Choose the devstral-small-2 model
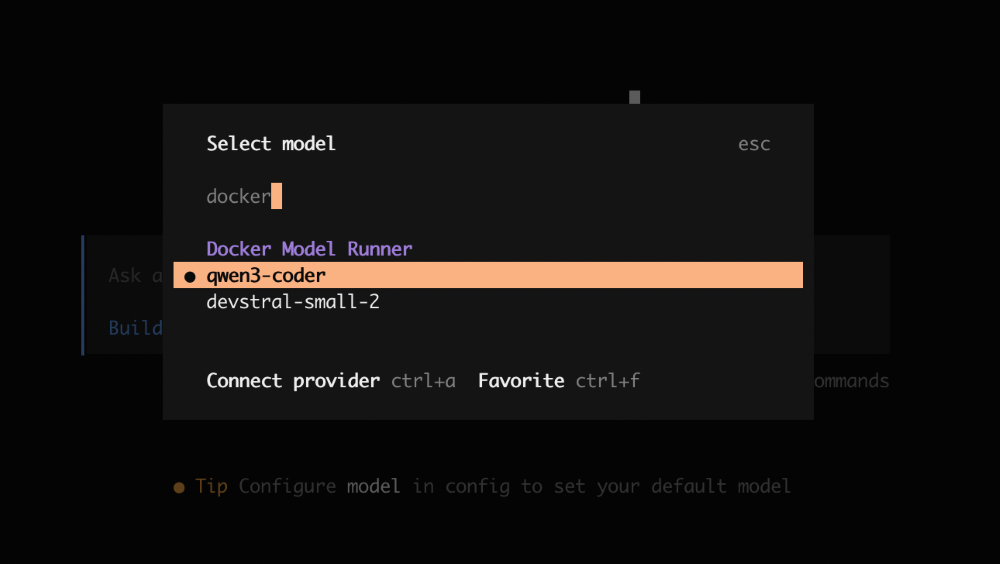Viewport: 1000px width, 564px height. [293, 301]
